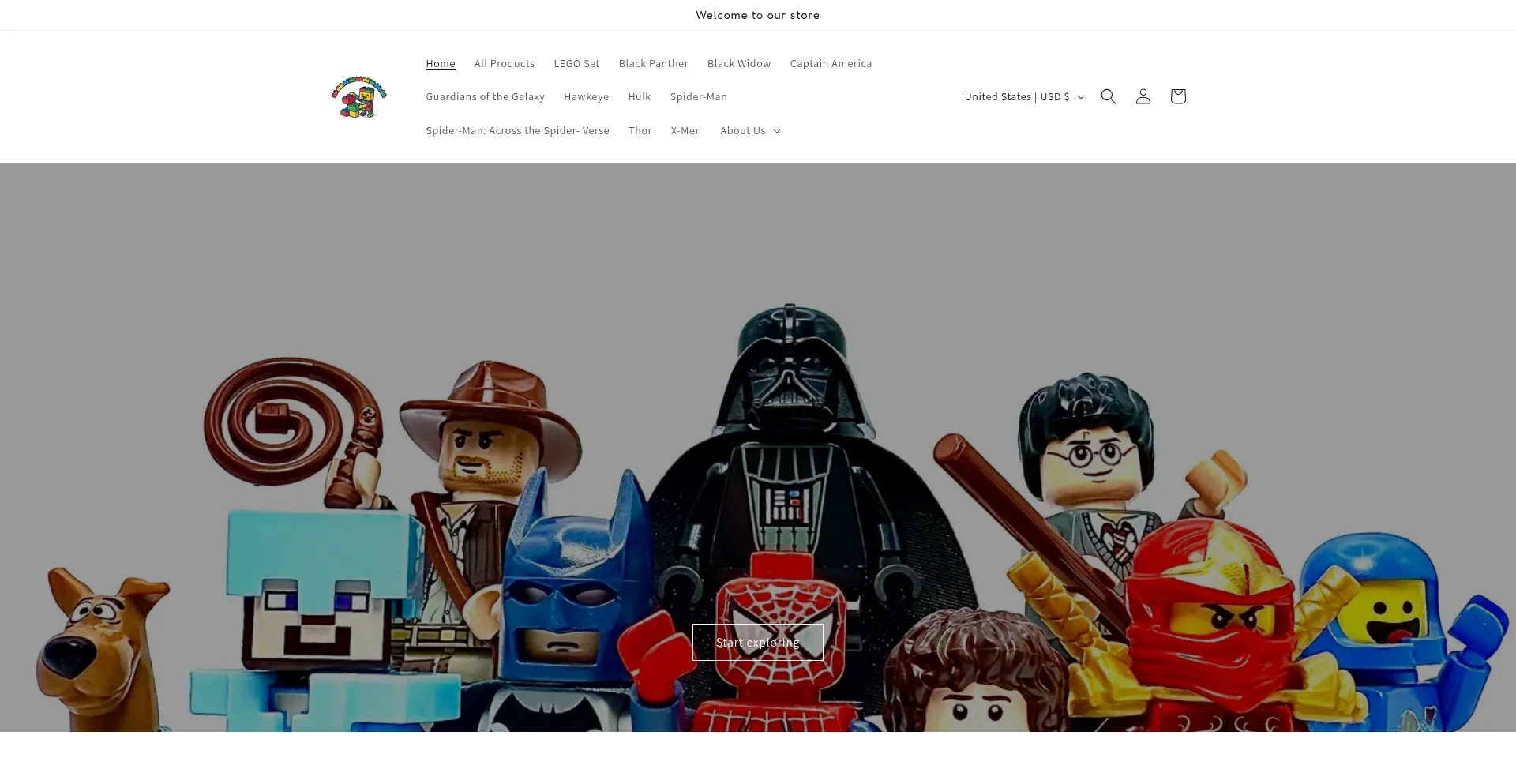
Task: Visit the Hawkeye collection
Action: pyautogui.click(x=586, y=96)
